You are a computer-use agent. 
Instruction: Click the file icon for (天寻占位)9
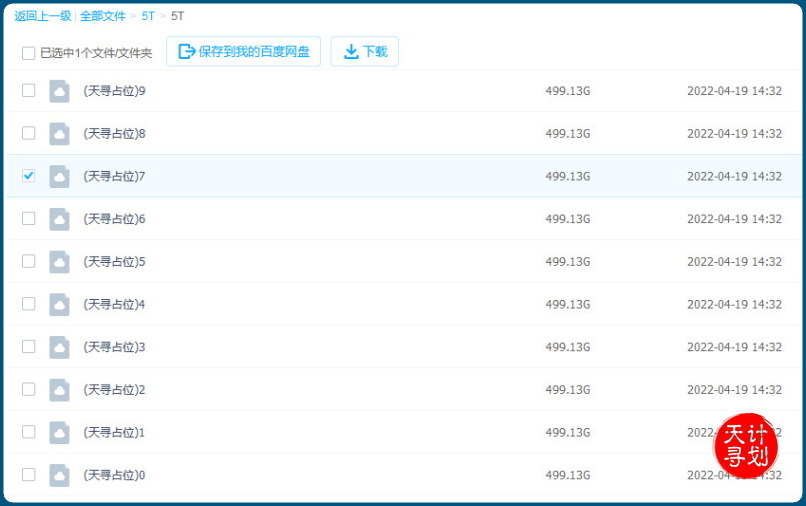59,91
